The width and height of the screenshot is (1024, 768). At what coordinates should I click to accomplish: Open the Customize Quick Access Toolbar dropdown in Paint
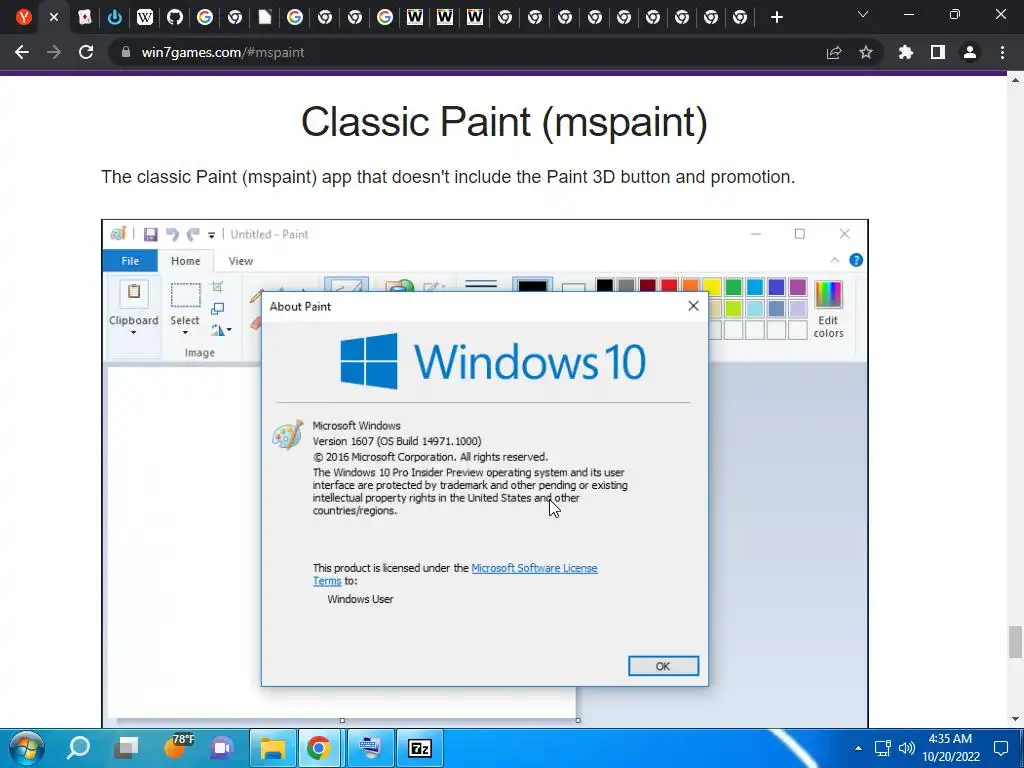pyautogui.click(x=212, y=235)
